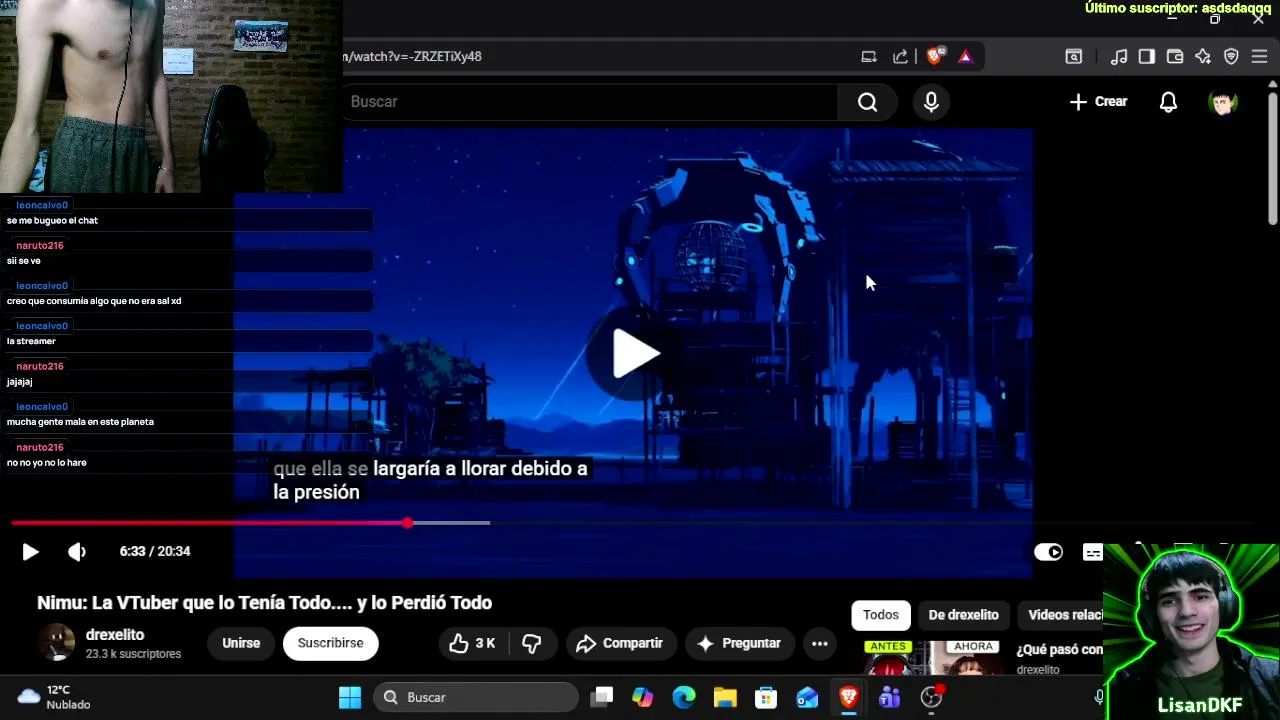Image resolution: width=1280 pixels, height=720 pixels.
Task: Toggle the autoplay switch
Action: click(x=1048, y=552)
